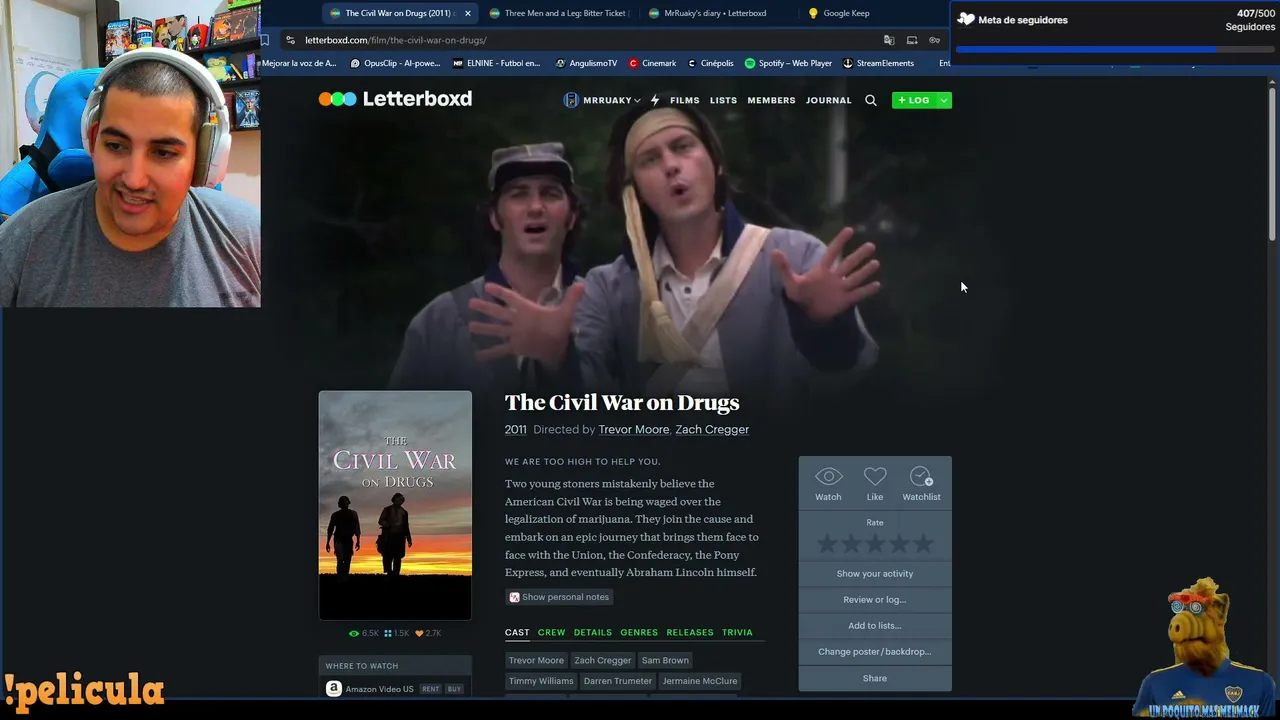This screenshot has height=720, width=1280.
Task: Switch to the Releases tab
Action: point(690,632)
